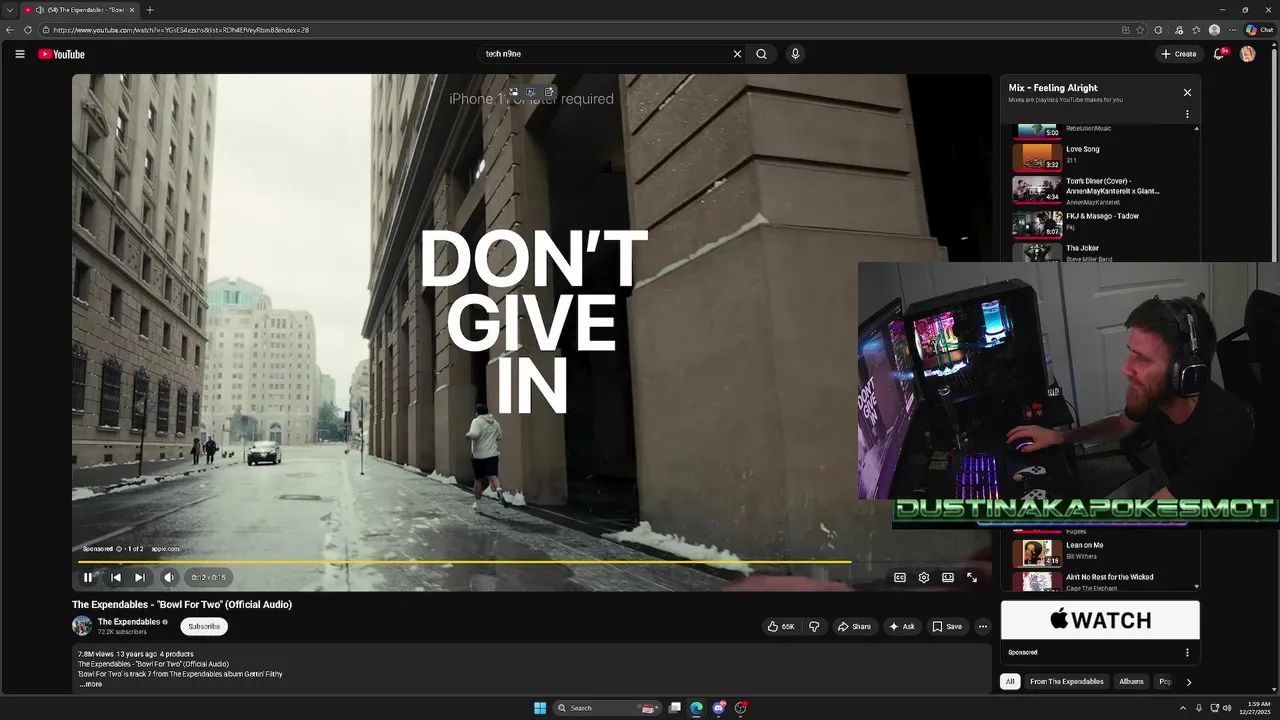Open YouTube notifications bell
Image resolution: width=1280 pixels, height=720 pixels.
point(1219,54)
